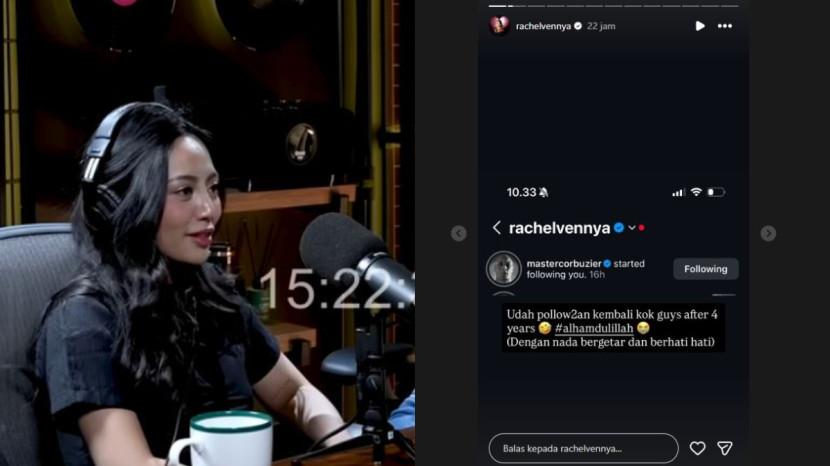This screenshot has height=466, width=830.
Task: Tap the back chevron beside rachelvennya title
Action: coord(497,228)
